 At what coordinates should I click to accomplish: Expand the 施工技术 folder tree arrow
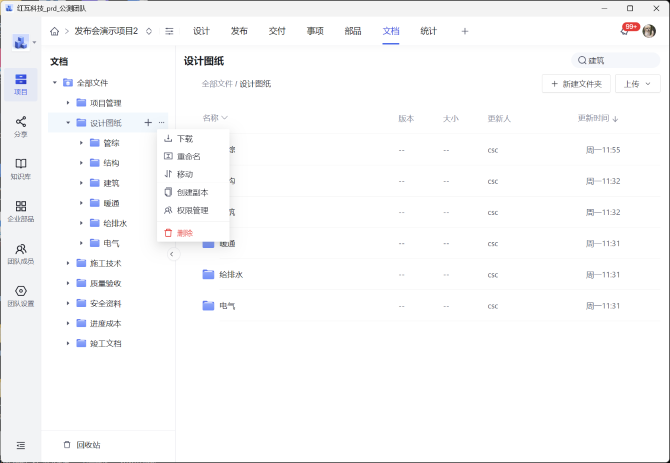pyautogui.click(x=68, y=263)
